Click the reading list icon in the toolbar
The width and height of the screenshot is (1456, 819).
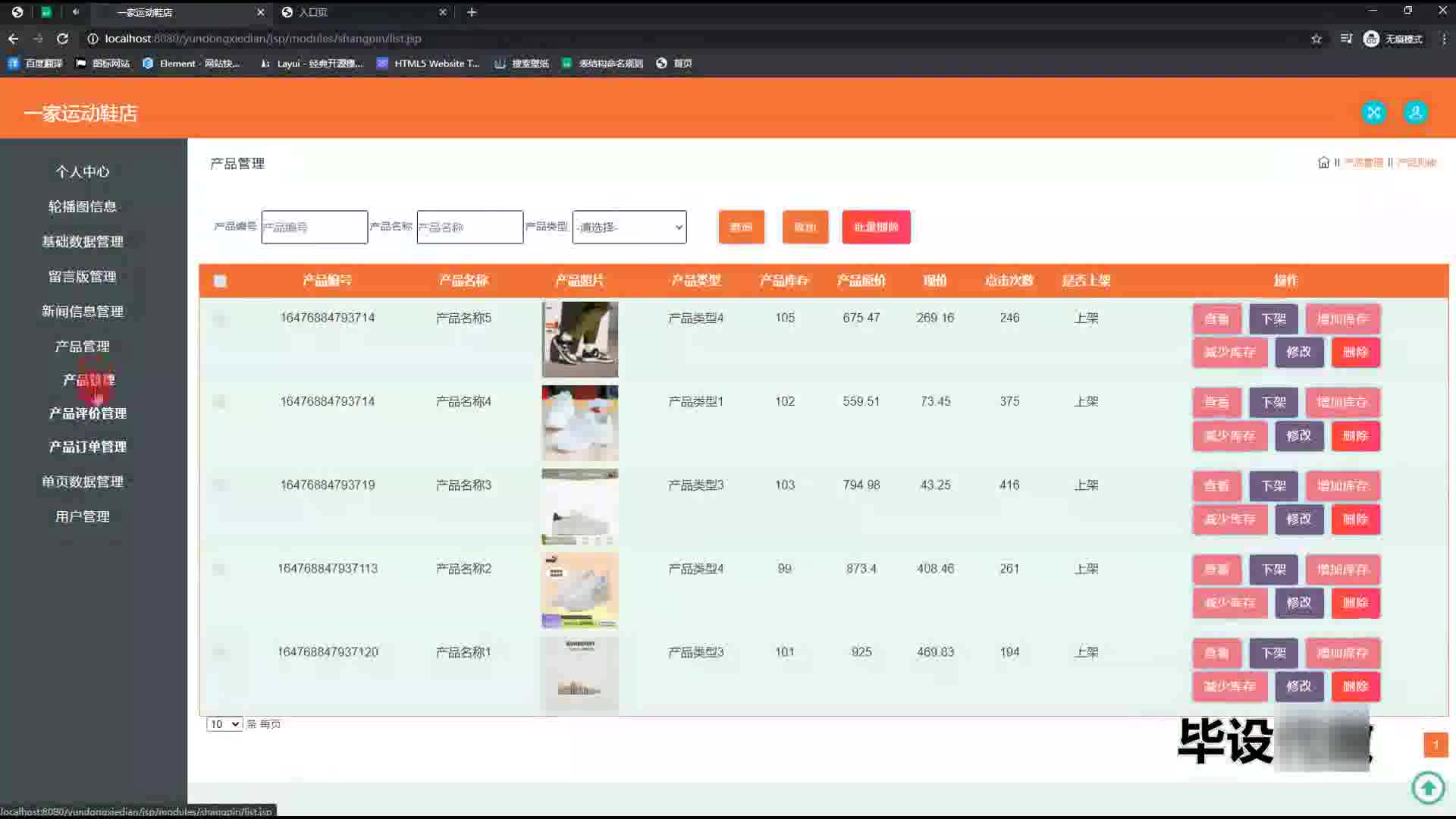click(x=1346, y=39)
